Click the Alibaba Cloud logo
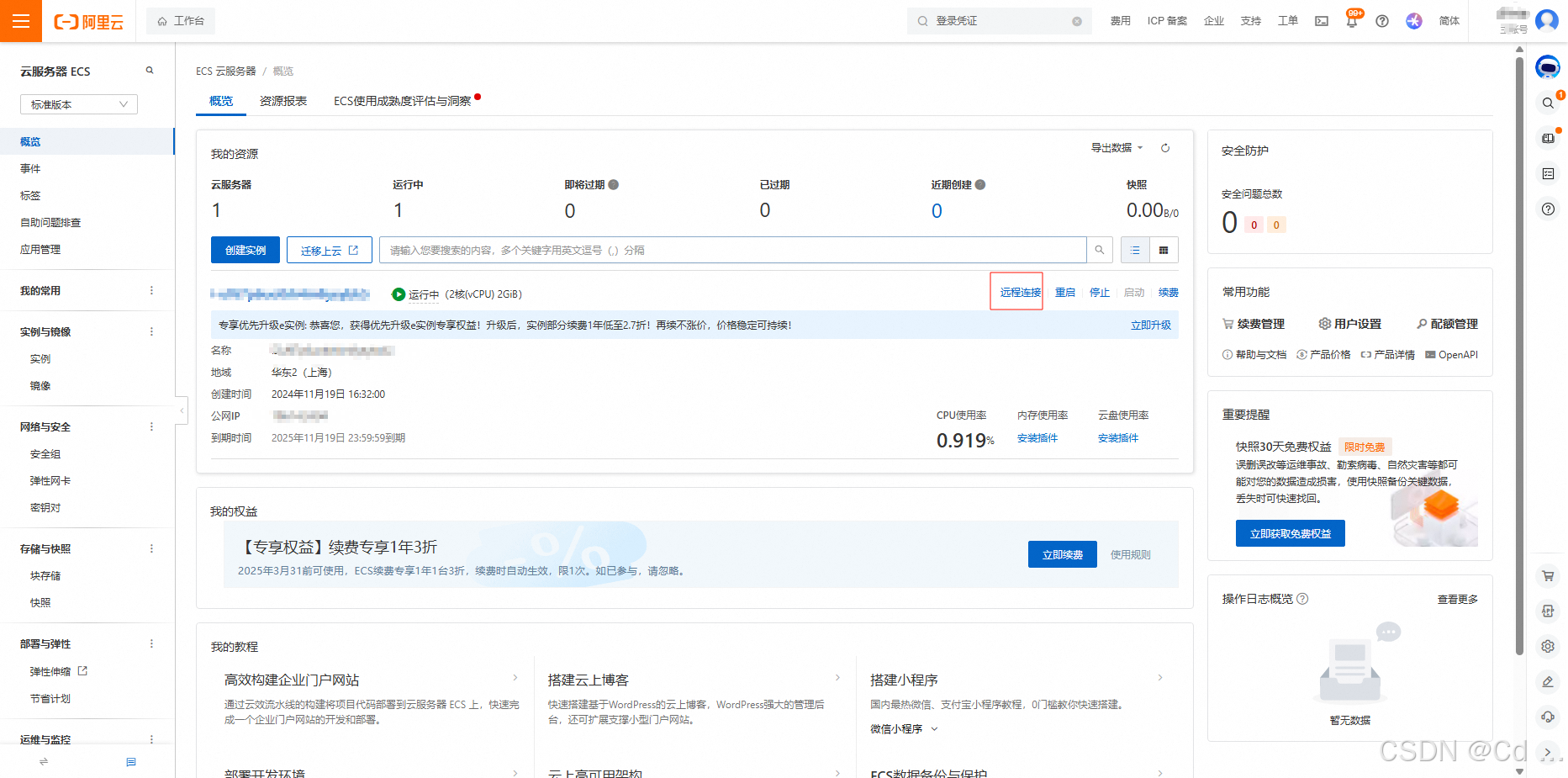 (89, 22)
